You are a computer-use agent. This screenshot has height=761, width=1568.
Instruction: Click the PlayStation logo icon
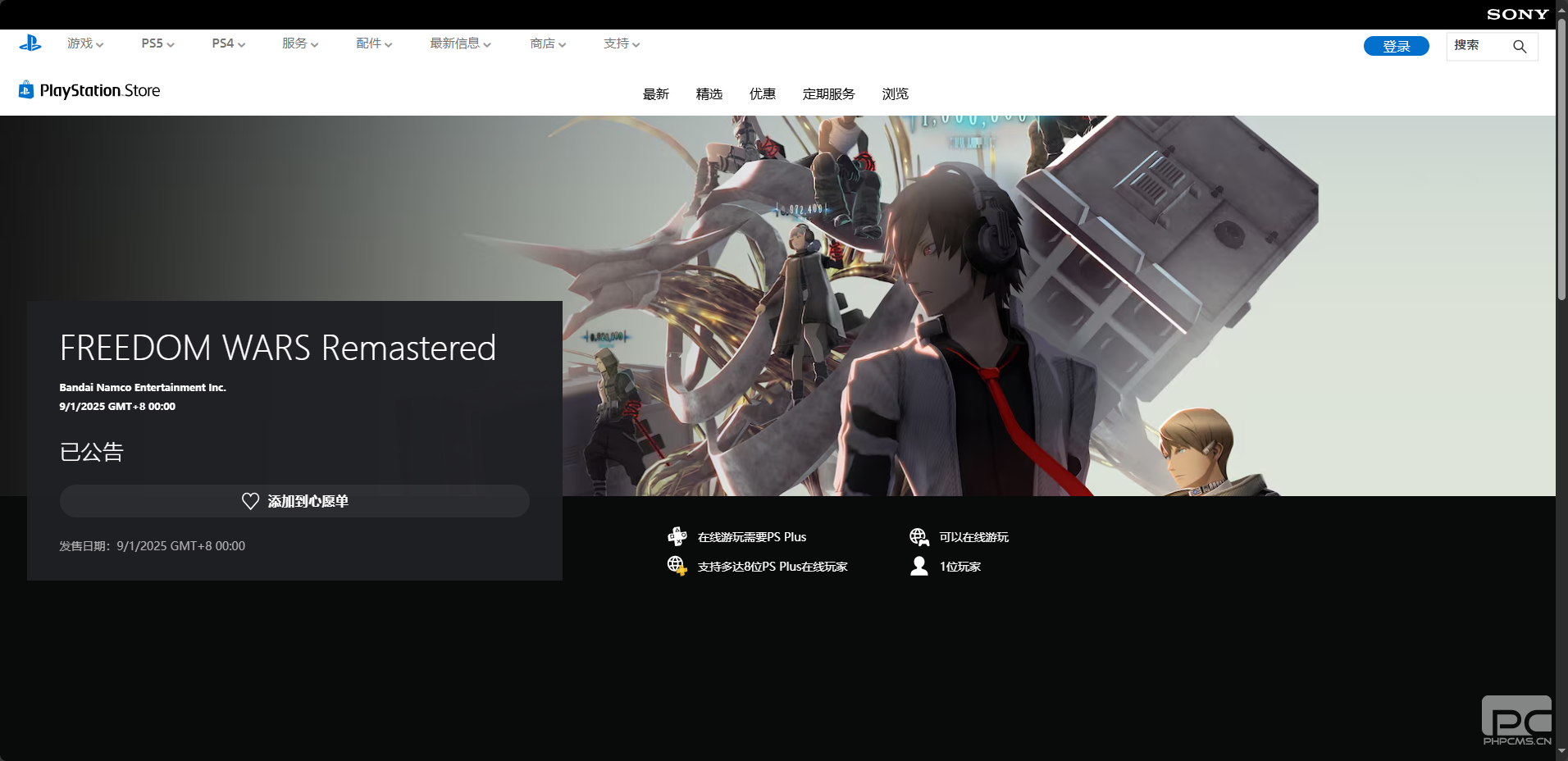click(x=30, y=43)
